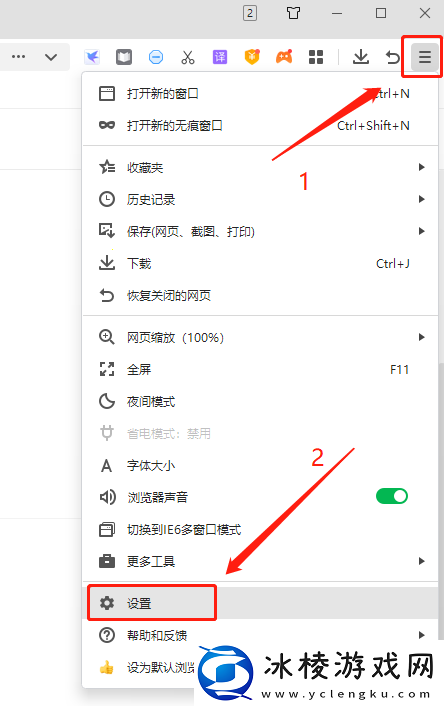Open the book reading-mode toolbar icon

click(124, 57)
